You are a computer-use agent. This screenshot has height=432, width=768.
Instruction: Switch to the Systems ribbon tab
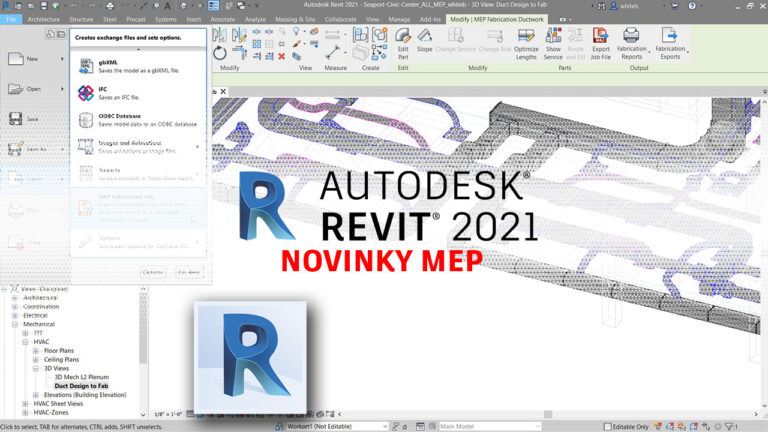pyautogui.click(x=166, y=20)
